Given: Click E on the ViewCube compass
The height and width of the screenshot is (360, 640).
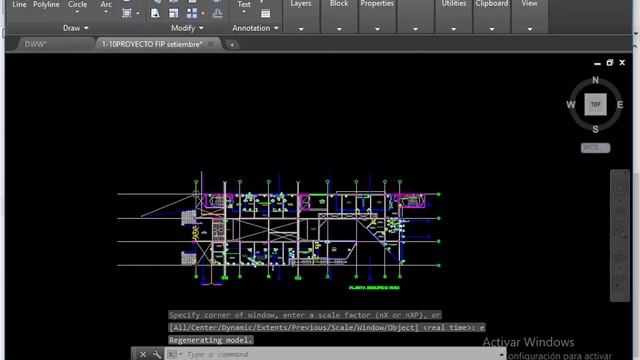Looking at the screenshot, I should pos(620,105).
